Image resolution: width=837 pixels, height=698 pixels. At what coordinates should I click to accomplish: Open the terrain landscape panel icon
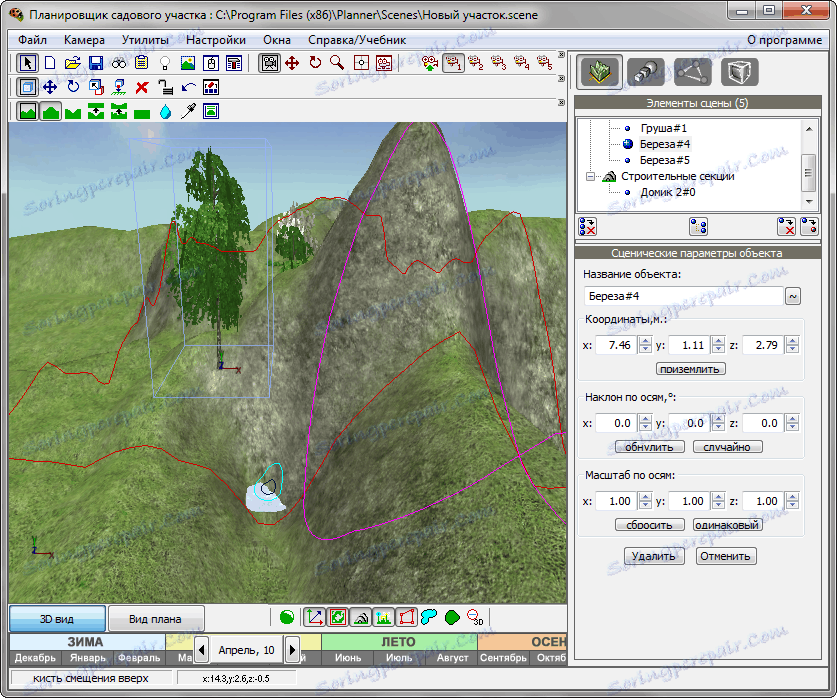point(598,72)
